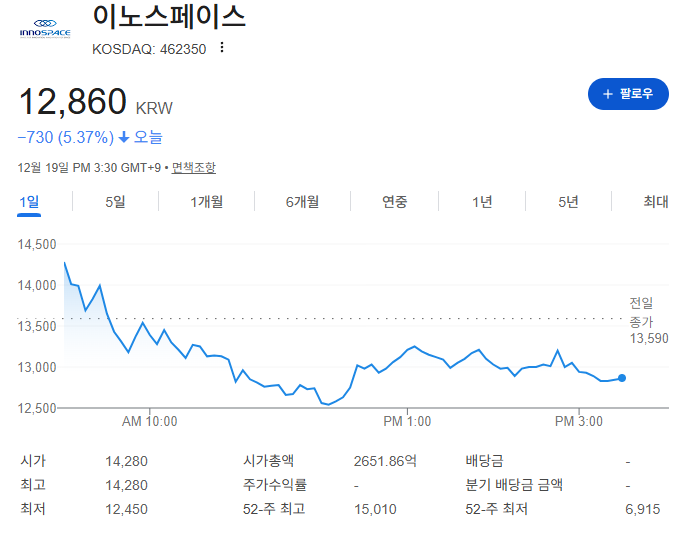Click the 배당금 label
The width and height of the screenshot is (689, 548).
pyautogui.click(x=484, y=461)
